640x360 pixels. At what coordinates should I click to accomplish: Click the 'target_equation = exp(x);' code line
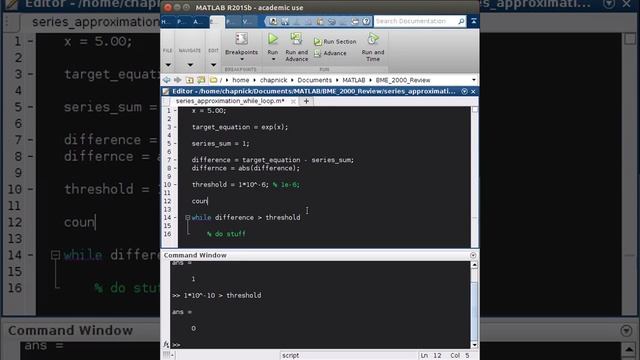[240, 127]
